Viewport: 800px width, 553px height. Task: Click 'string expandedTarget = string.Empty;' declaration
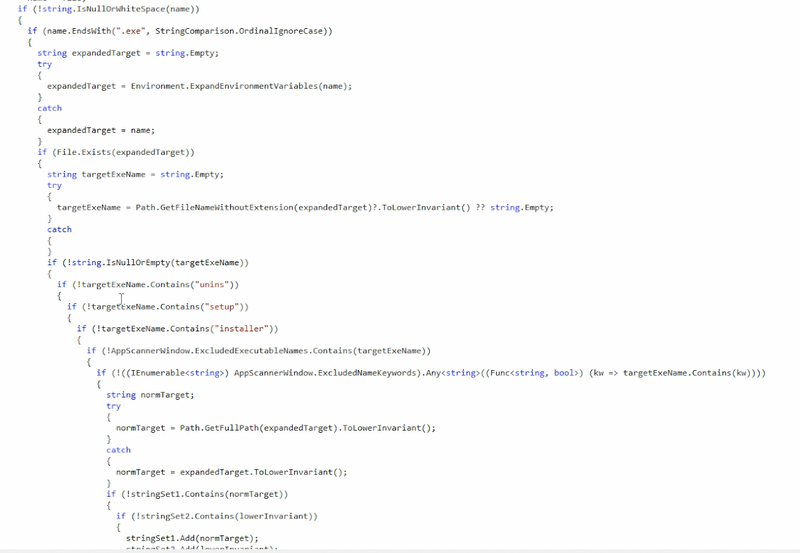pos(128,53)
